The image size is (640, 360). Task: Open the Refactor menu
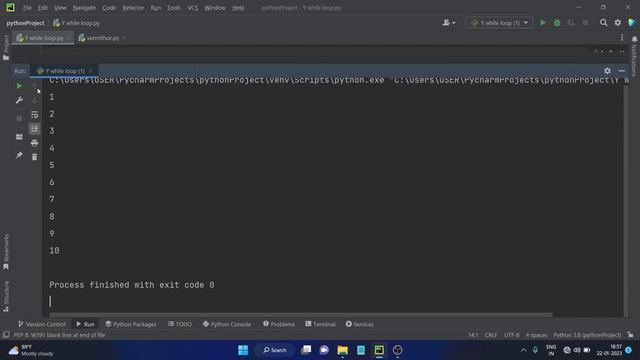tap(133, 8)
